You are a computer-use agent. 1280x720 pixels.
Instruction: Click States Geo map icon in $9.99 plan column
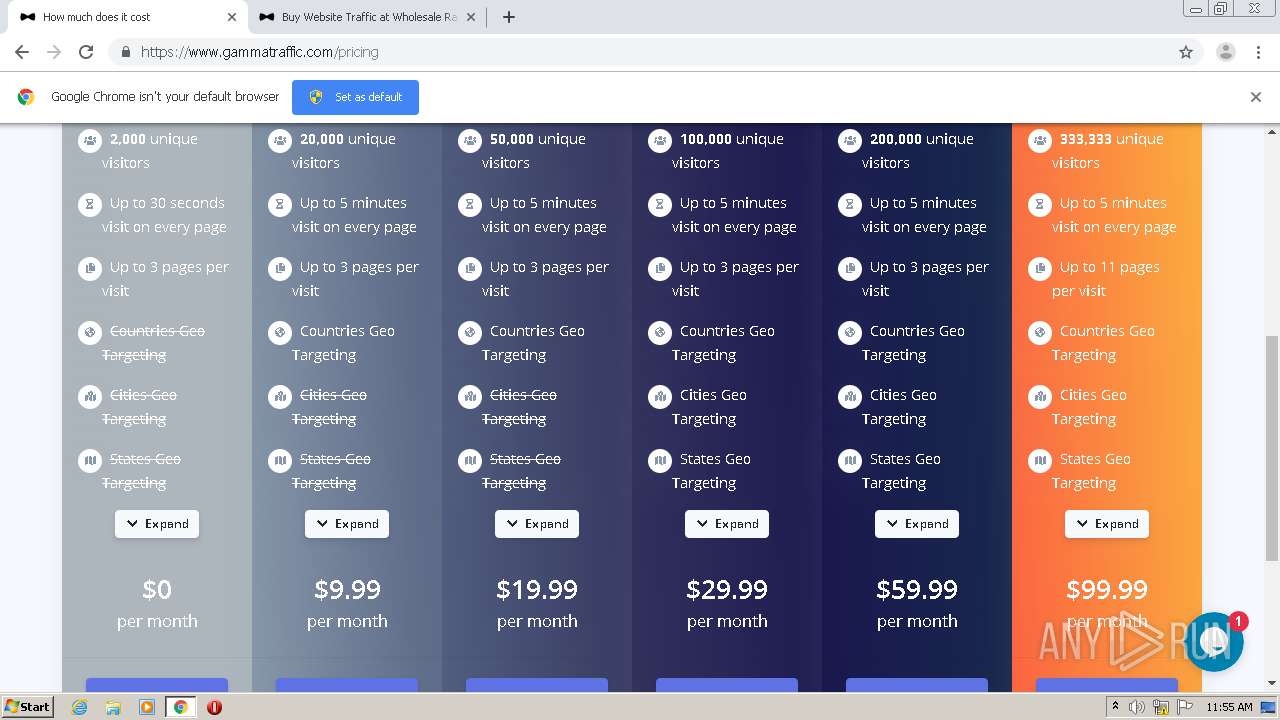tap(280, 460)
